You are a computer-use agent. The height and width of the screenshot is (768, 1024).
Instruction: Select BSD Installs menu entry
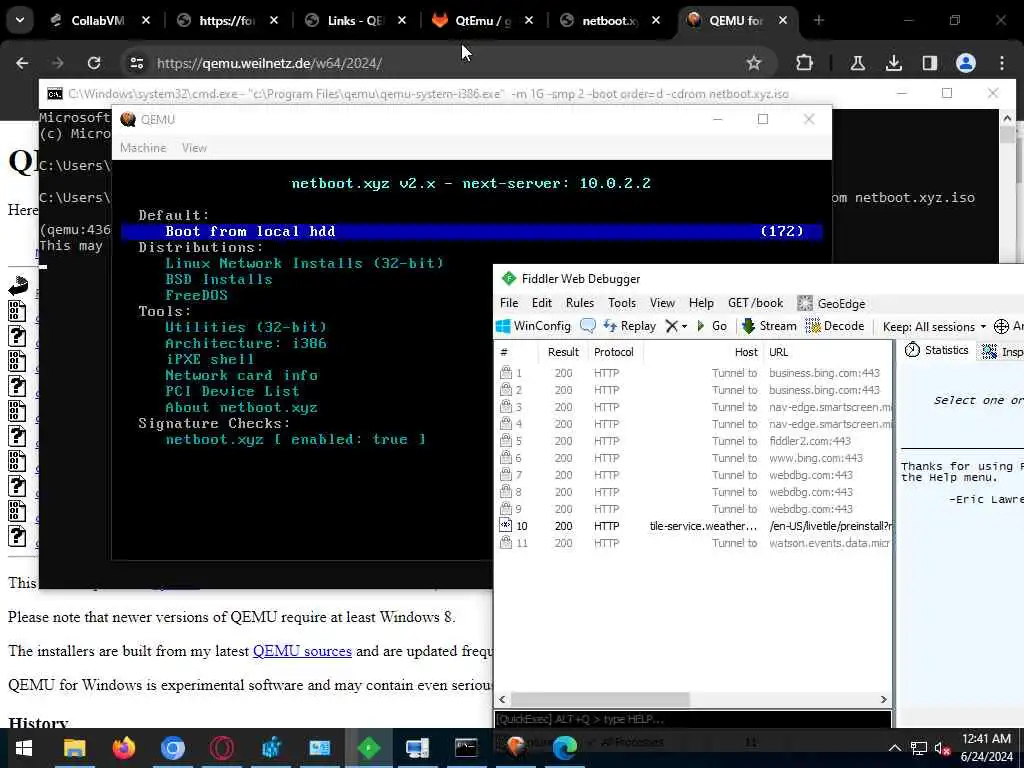(219, 279)
